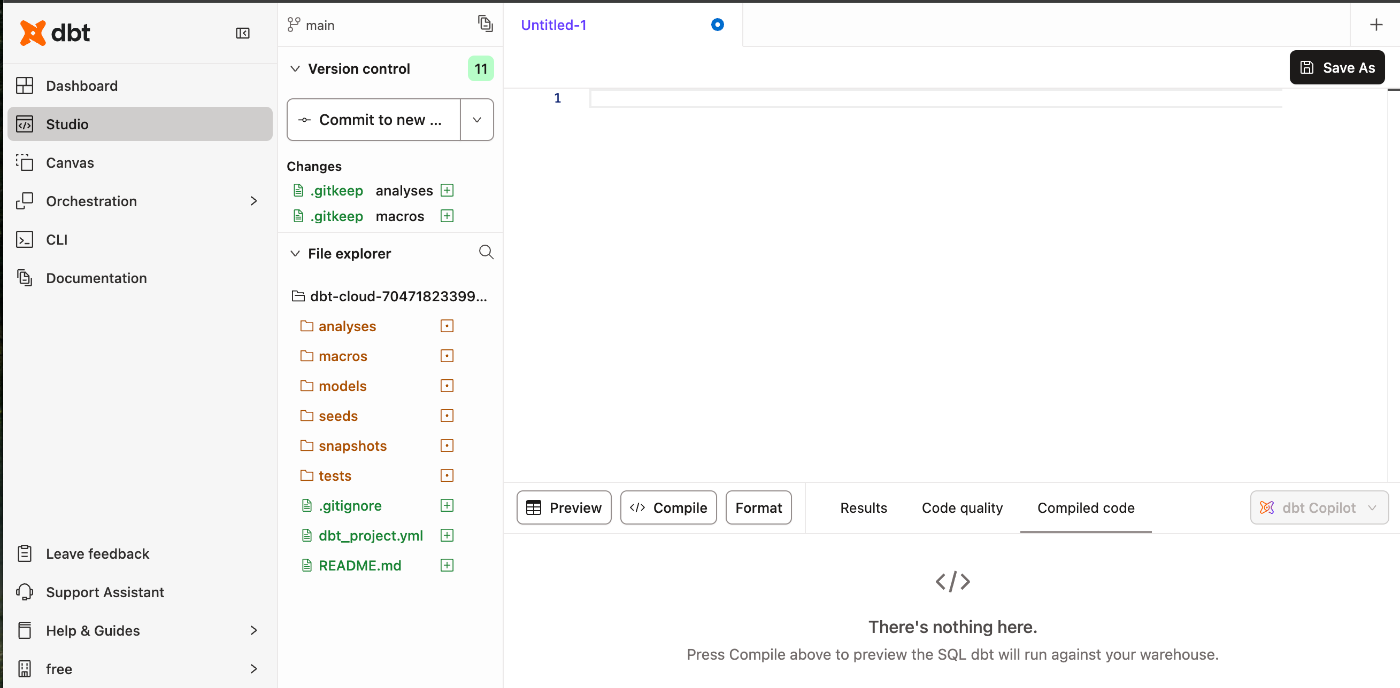This screenshot has height=688, width=1400.
Task: Switch to the Code quality tab
Action: coord(962,508)
